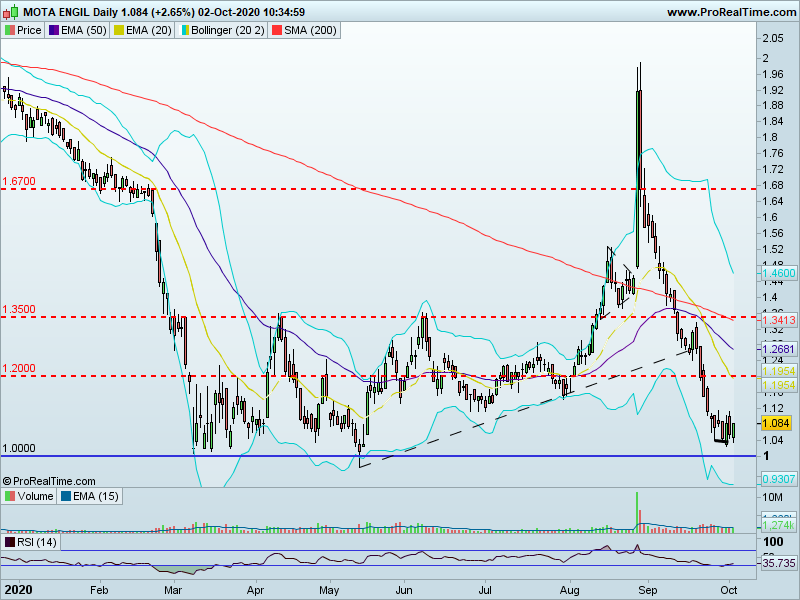The image size is (800, 600).
Task: Click the 1.0000 support level label
Action: click(x=19, y=448)
